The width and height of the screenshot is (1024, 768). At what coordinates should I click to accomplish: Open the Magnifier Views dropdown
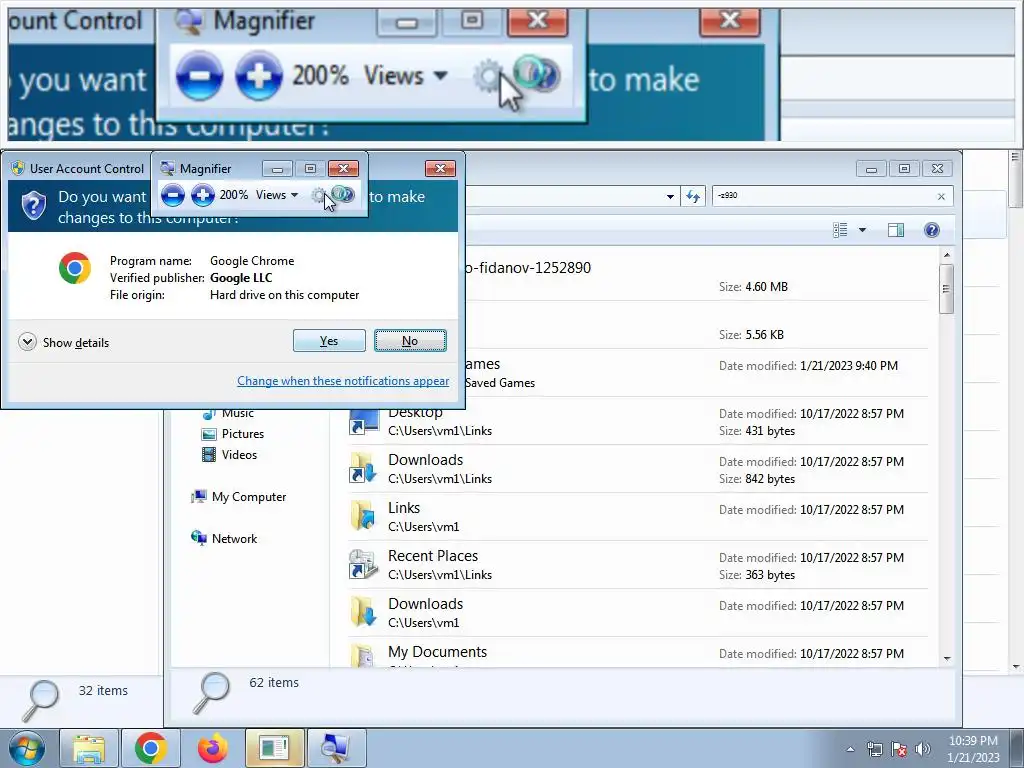[x=277, y=195]
